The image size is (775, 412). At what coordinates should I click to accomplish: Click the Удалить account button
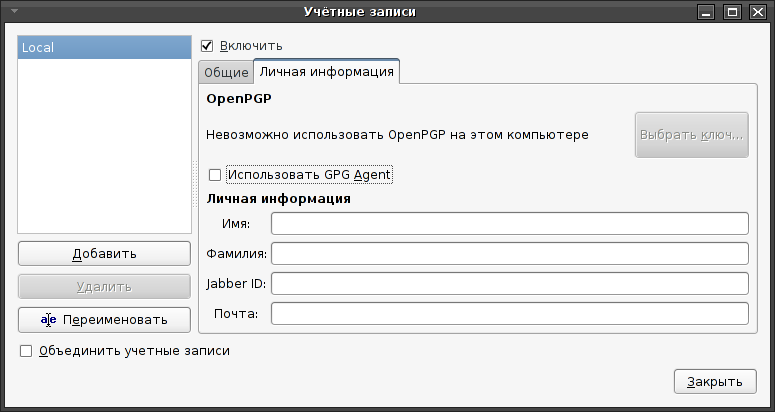tap(104, 287)
